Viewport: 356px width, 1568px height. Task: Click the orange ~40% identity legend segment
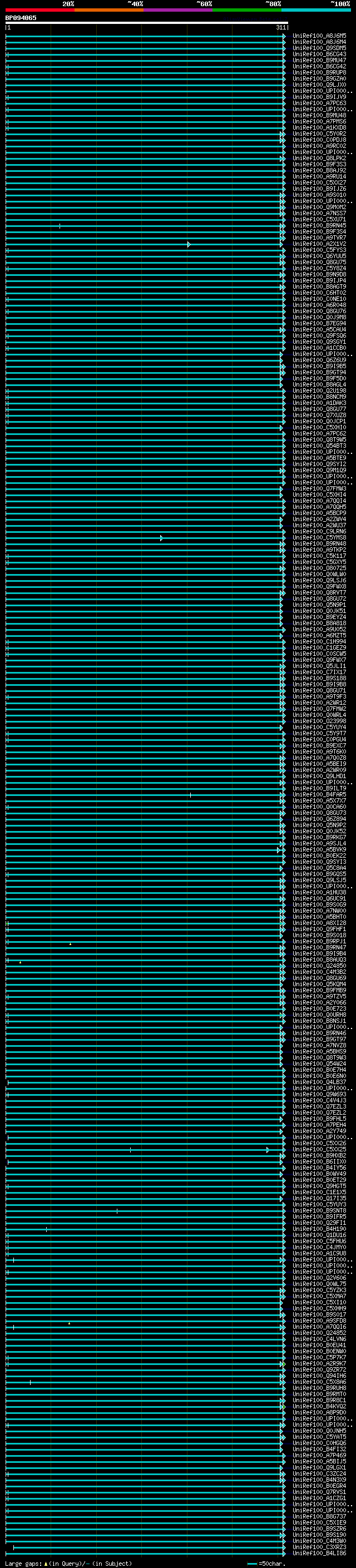click(x=109, y=10)
